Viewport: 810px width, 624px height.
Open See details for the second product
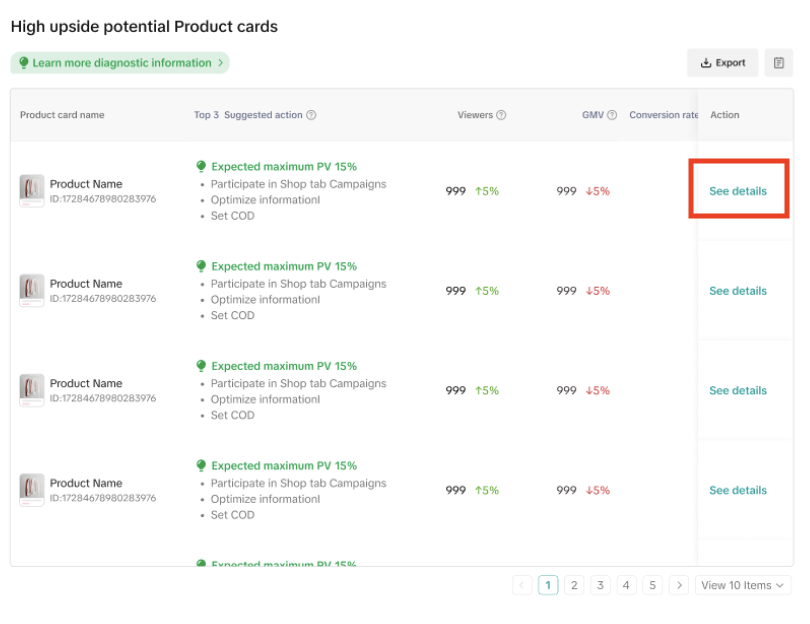point(738,291)
